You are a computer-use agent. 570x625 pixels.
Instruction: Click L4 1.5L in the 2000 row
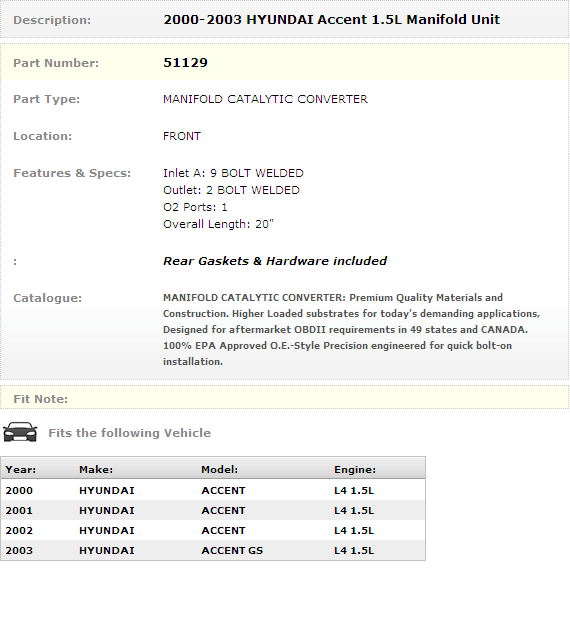[x=354, y=491]
